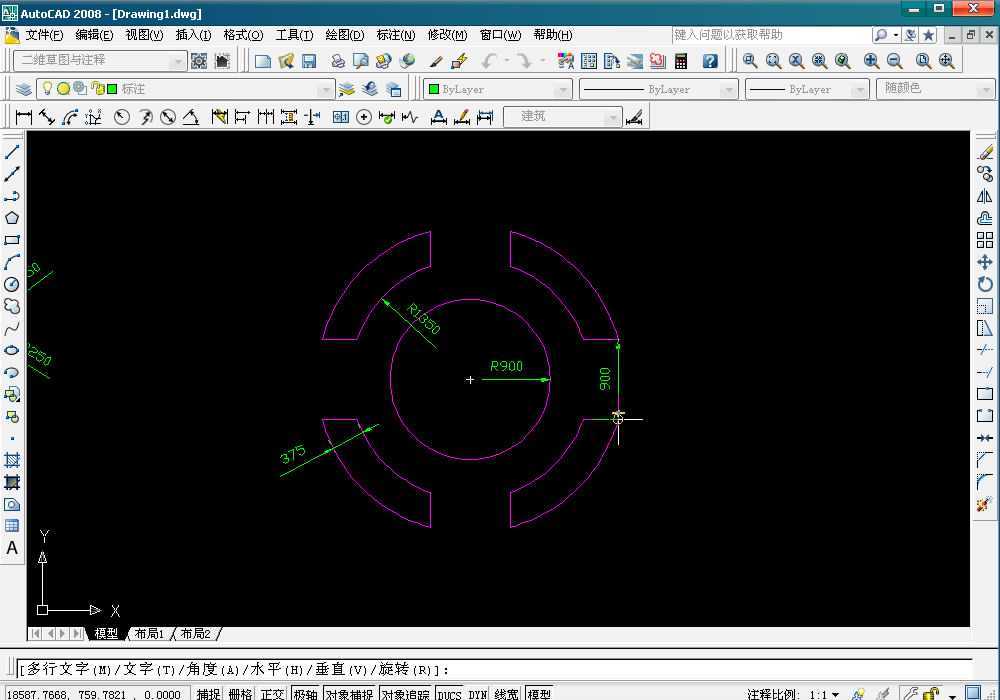Toggle DYN dynamic input in status bar
The width and height of the screenshot is (1000, 700).
tap(478, 694)
